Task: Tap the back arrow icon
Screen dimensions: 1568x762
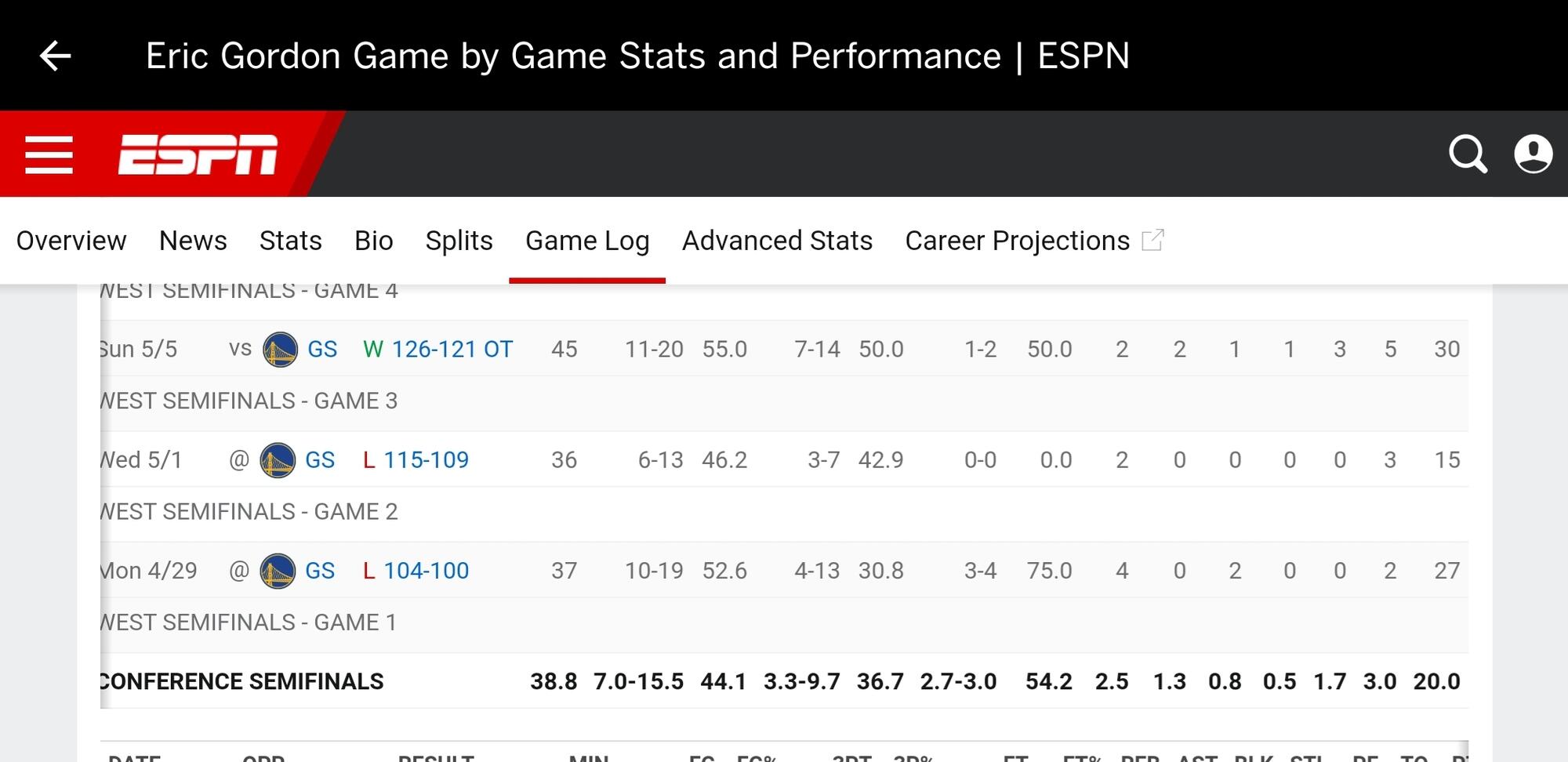Action: (56, 56)
